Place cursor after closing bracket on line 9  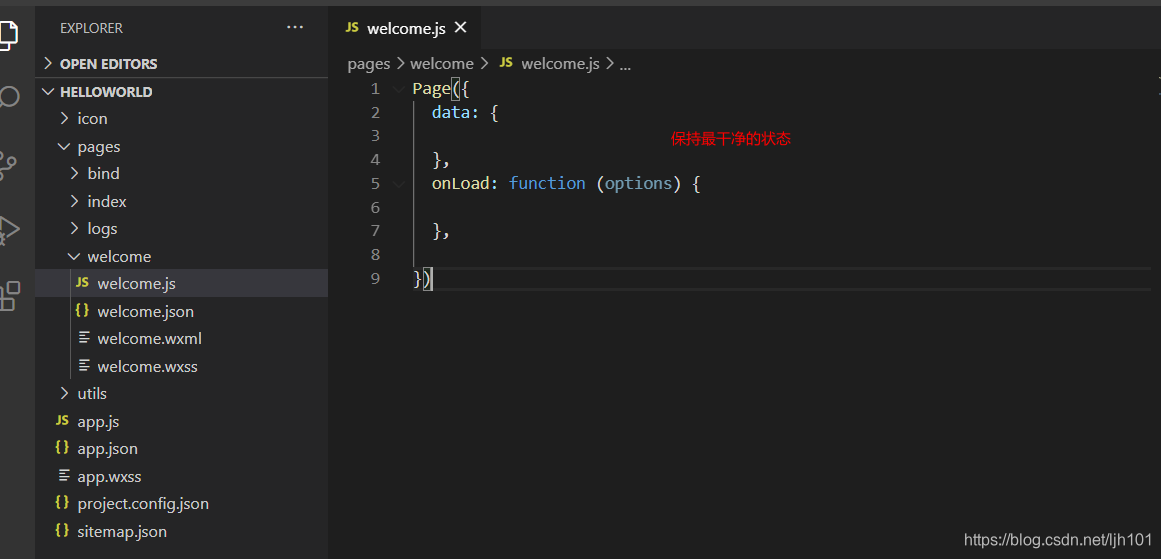tap(432, 279)
